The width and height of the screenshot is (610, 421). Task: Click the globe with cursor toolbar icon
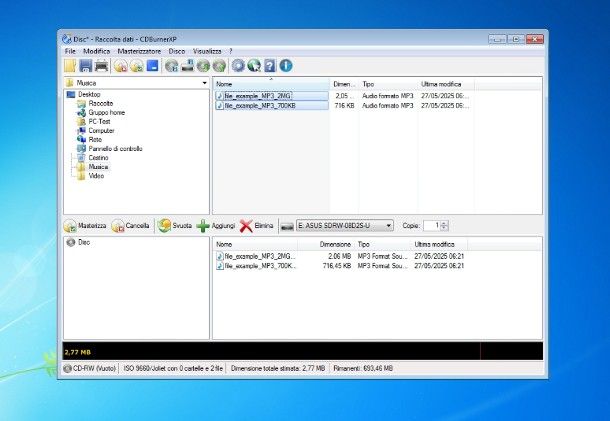[x=254, y=66]
